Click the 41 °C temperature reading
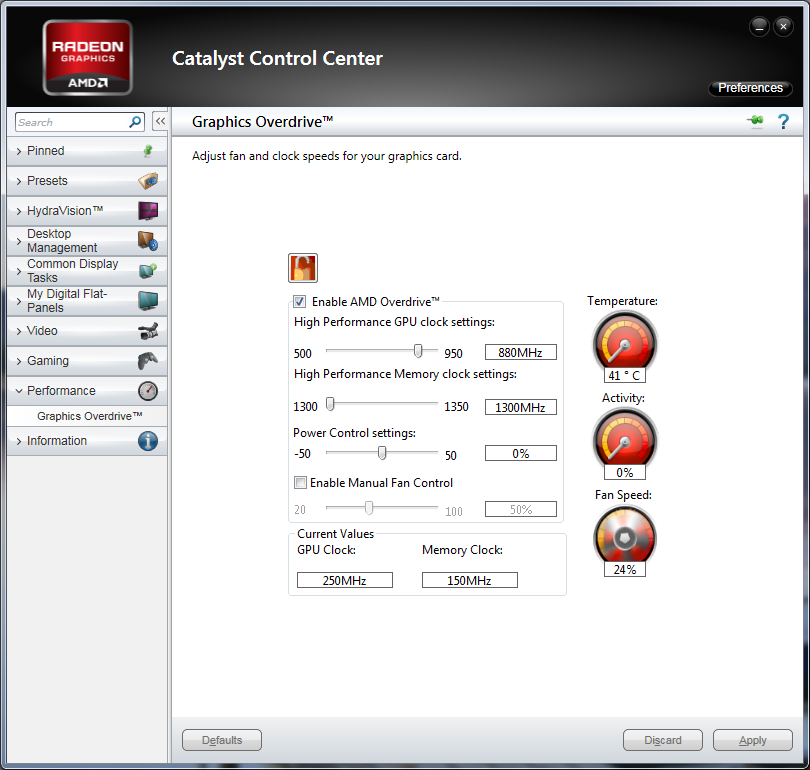This screenshot has width=810, height=770. pyautogui.click(x=625, y=375)
